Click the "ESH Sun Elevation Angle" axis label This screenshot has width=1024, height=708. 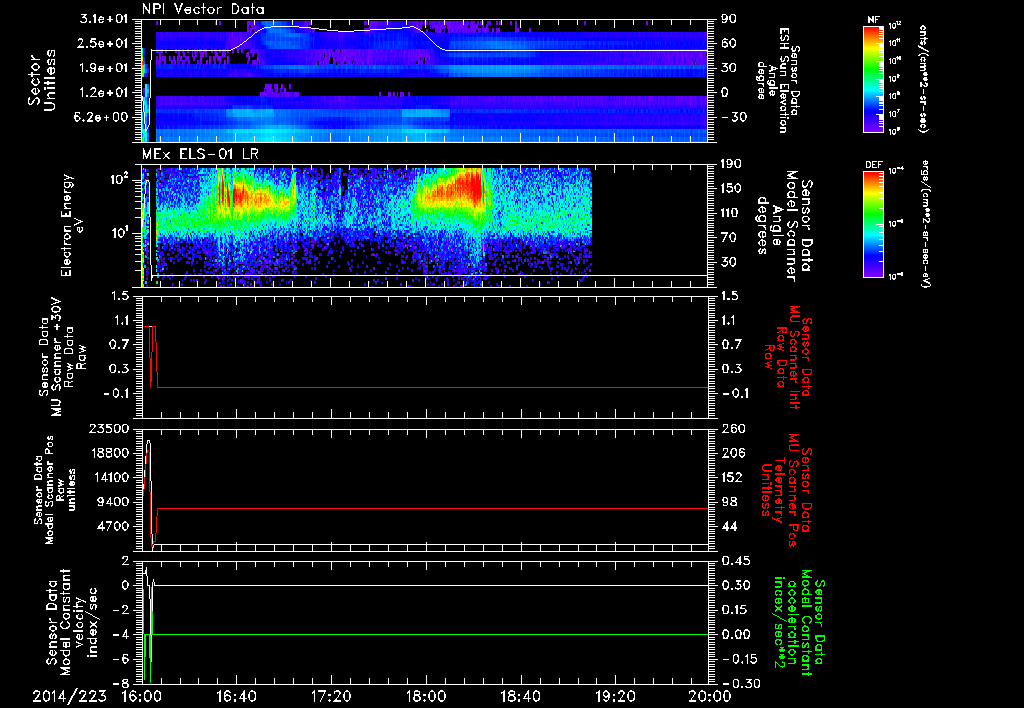(777, 80)
